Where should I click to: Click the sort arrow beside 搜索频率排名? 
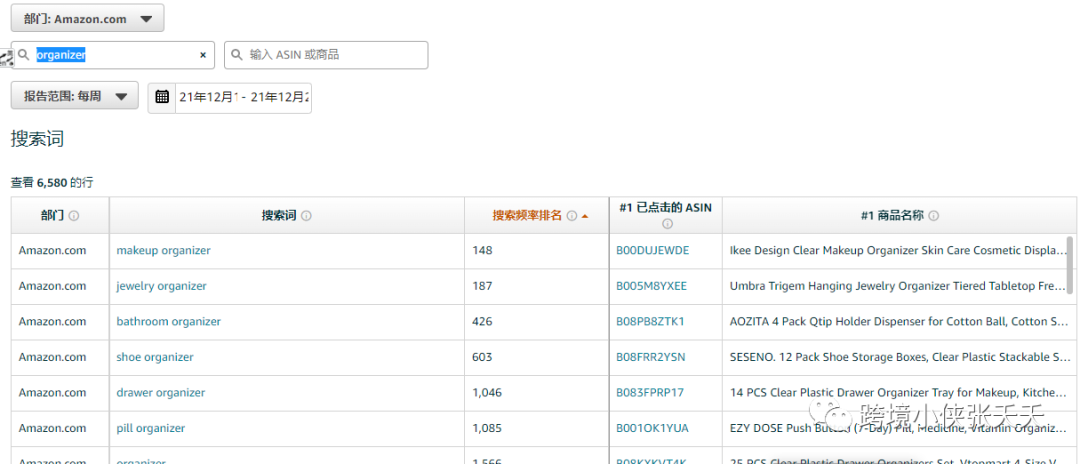pos(585,215)
